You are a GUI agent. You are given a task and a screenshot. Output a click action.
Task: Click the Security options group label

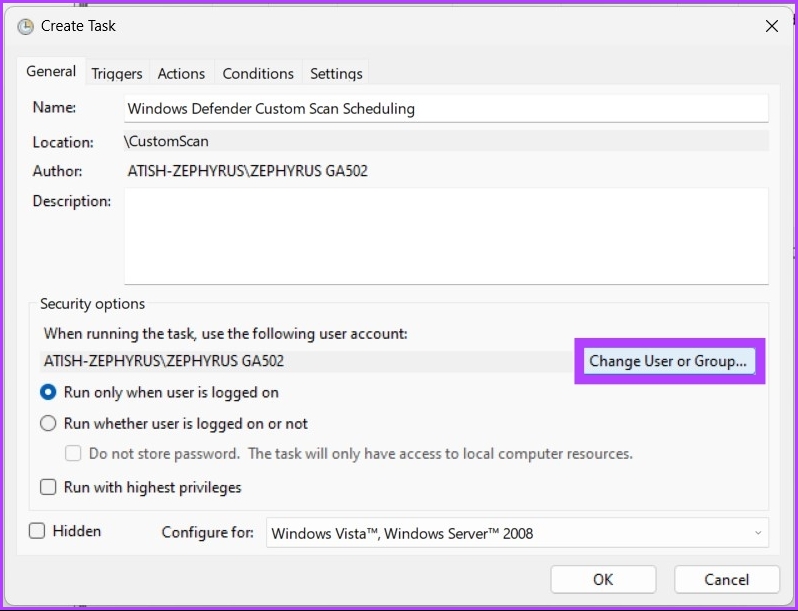pyautogui.click(x=93, y=304)
